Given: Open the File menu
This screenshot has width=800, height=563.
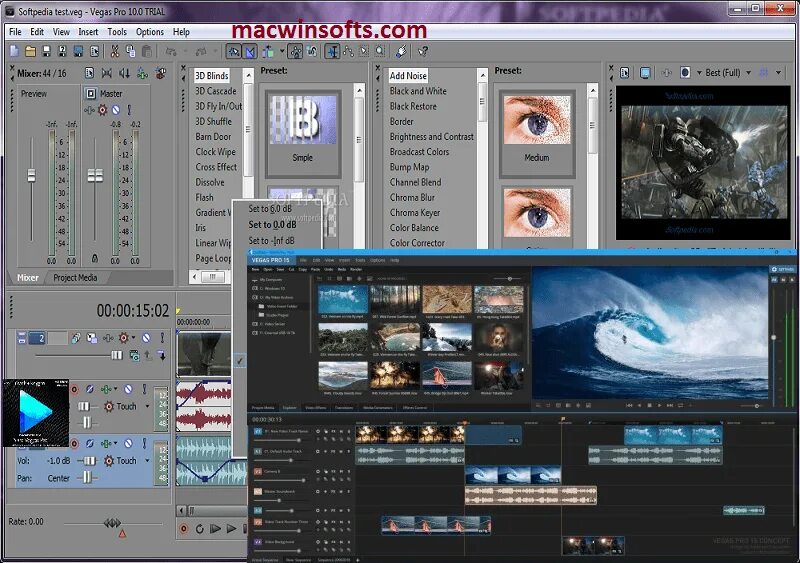Looking at the screenshot, I should [x=15, y=32].
